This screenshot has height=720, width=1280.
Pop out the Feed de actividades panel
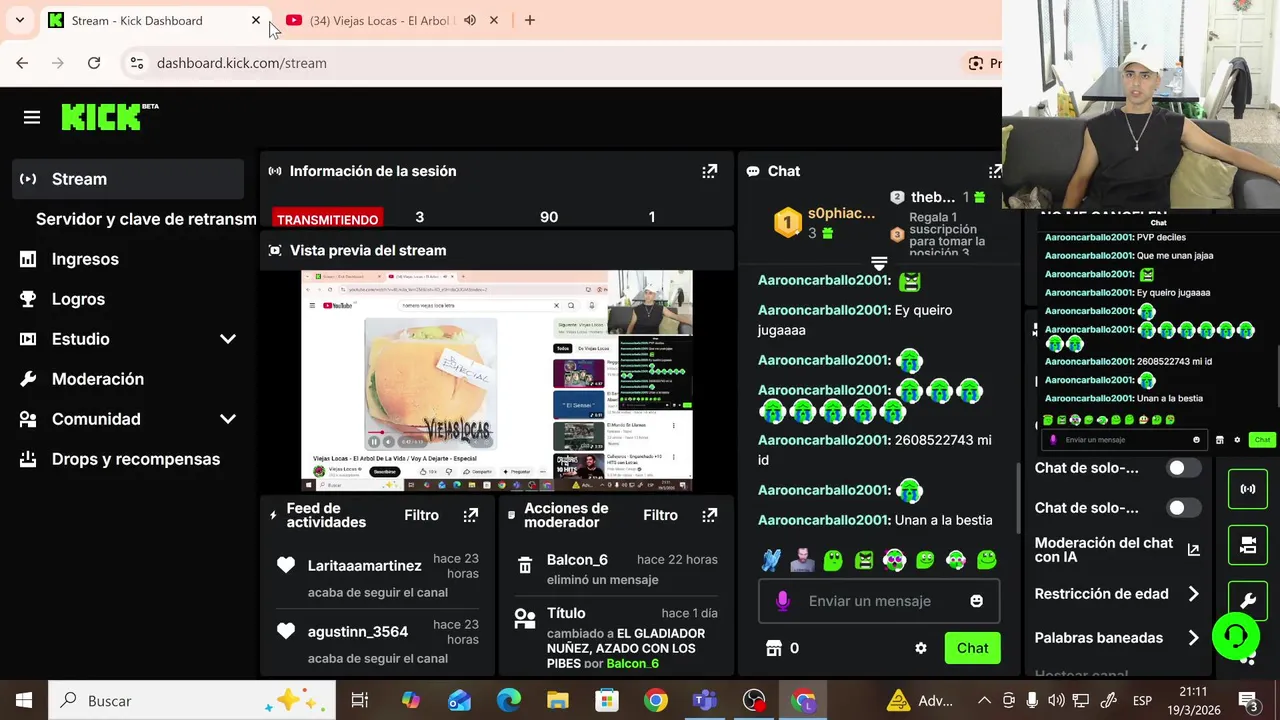(x=471, y=515)
